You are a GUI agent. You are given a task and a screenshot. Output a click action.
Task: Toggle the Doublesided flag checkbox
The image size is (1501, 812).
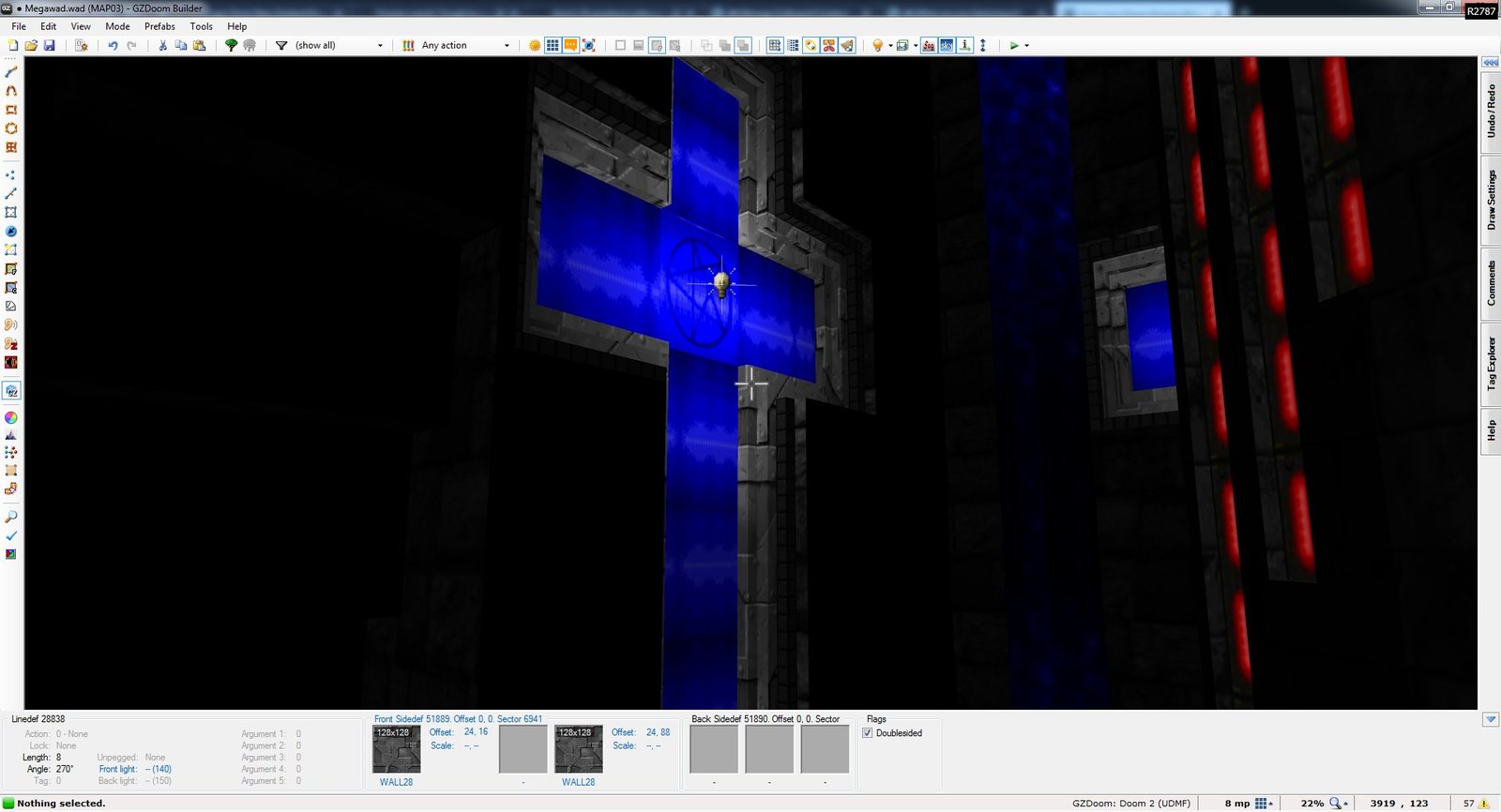tap(868, 733)
